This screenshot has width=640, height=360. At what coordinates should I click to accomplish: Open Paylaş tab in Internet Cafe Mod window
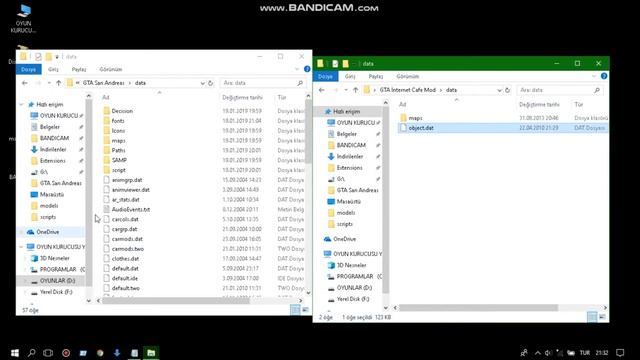pos(376,76)
